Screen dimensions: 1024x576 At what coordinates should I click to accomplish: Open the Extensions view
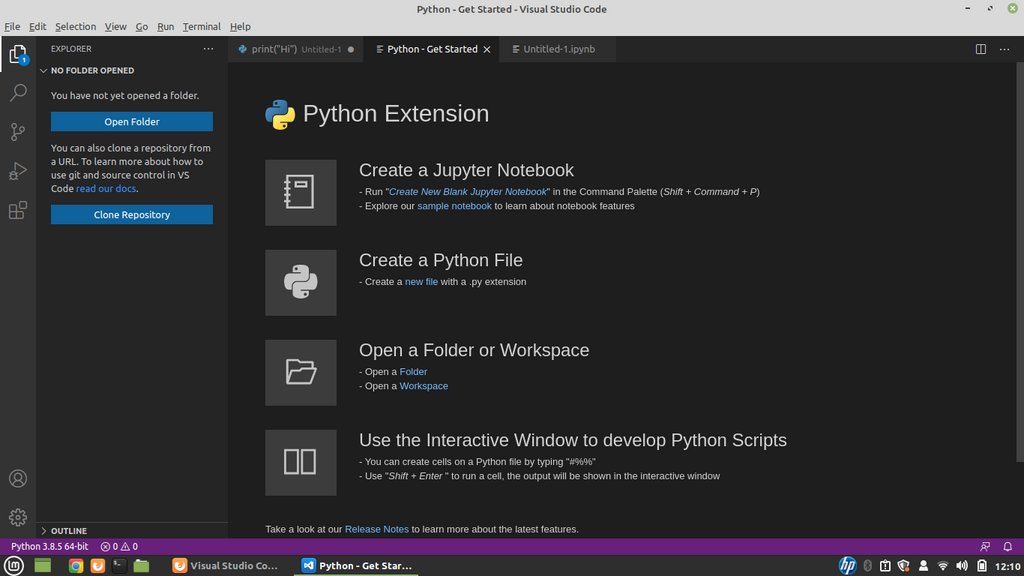point(18,209)
